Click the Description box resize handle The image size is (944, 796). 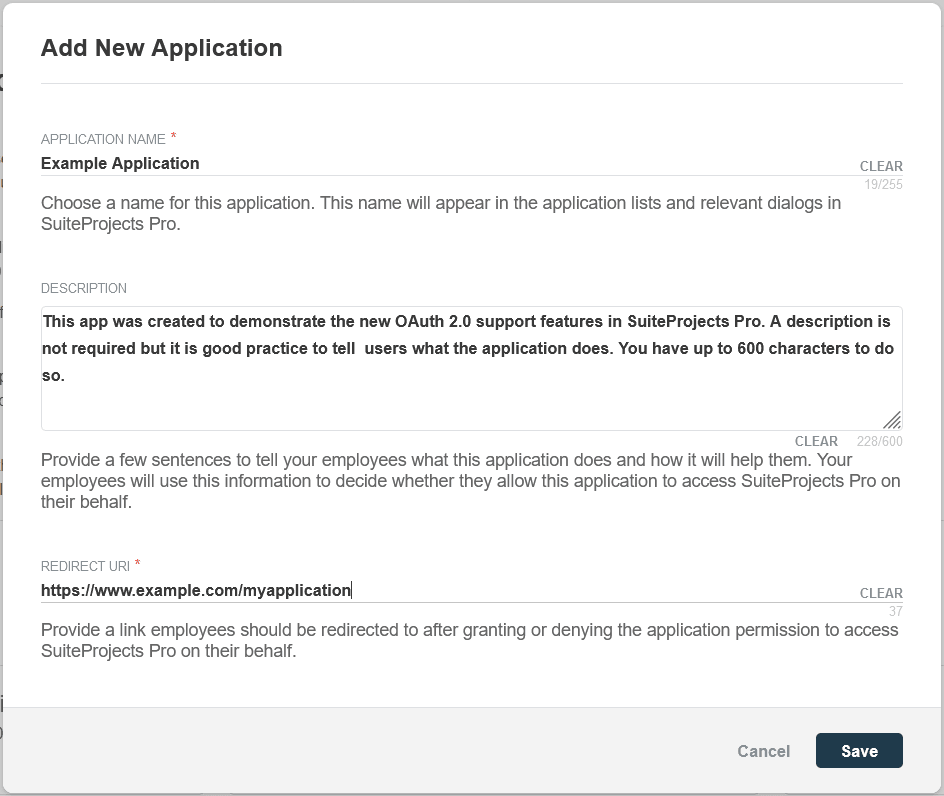coord(892,421)
